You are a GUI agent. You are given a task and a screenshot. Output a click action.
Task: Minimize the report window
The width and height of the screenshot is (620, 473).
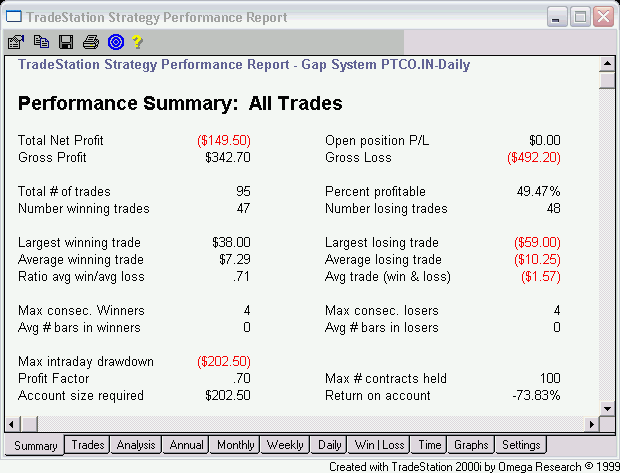[557, 17]
